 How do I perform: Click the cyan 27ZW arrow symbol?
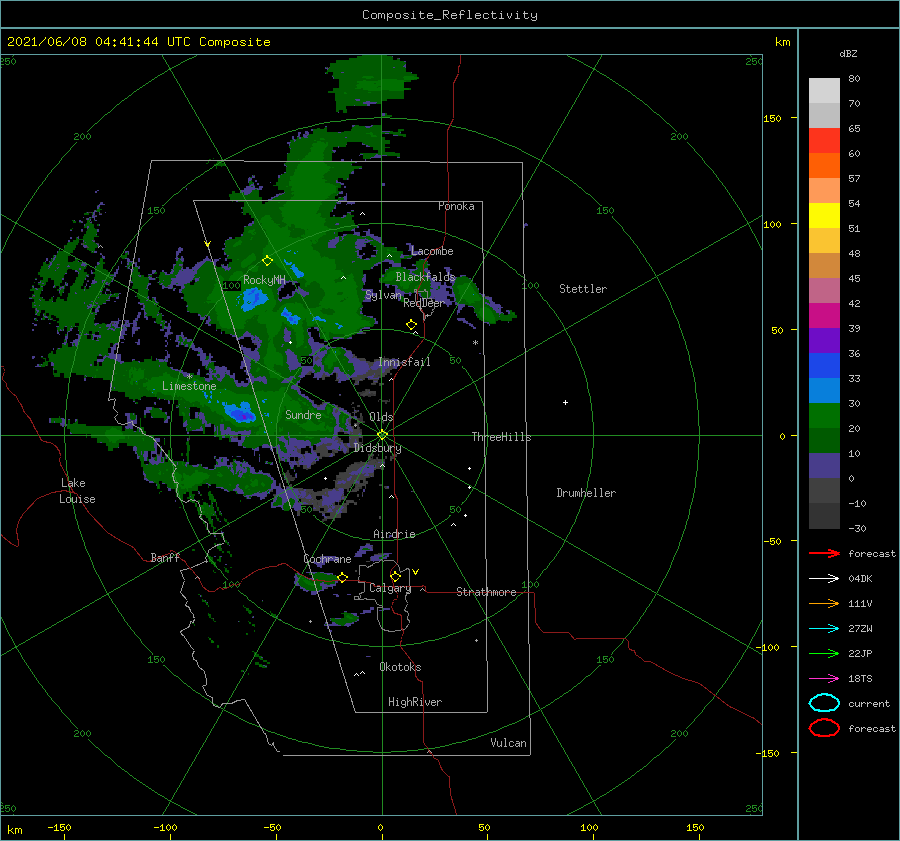[824, 628]
